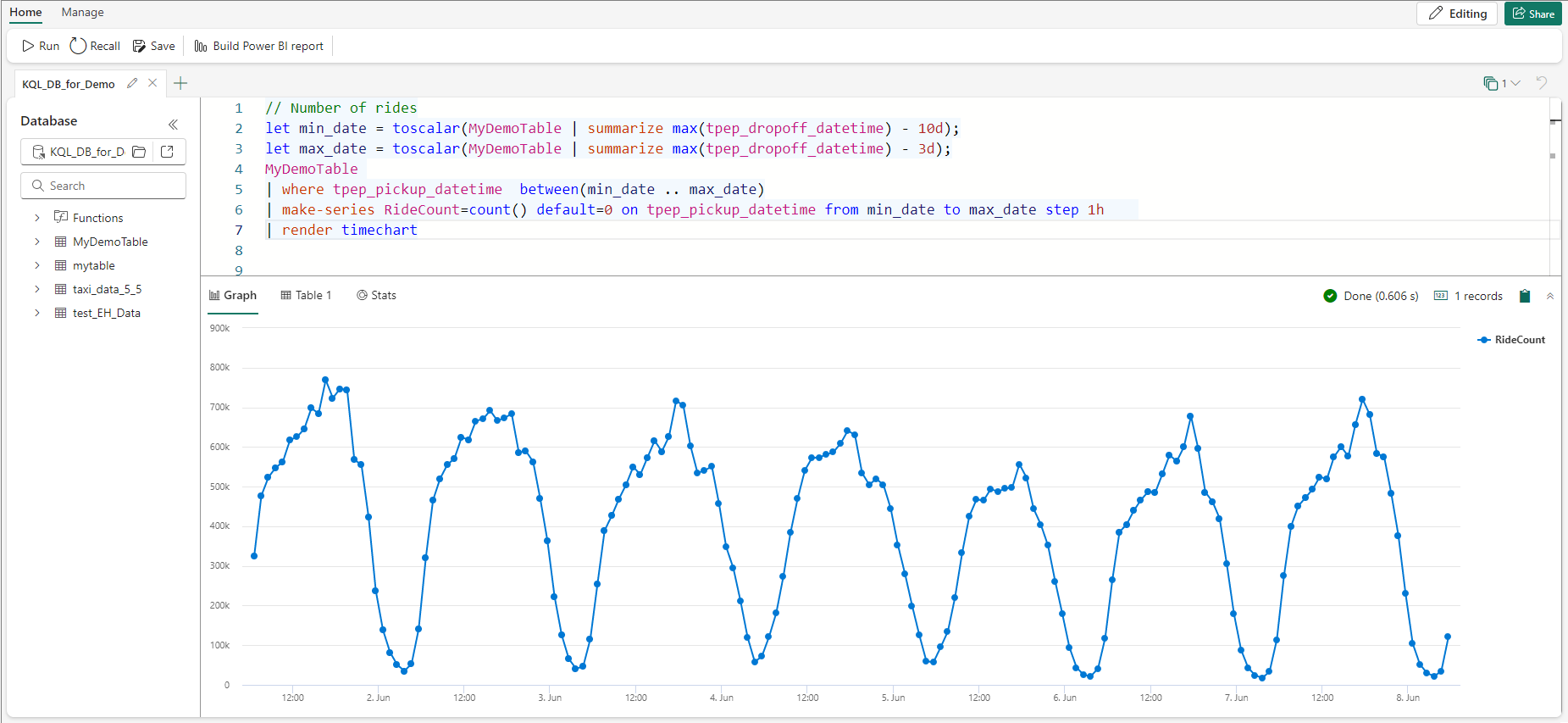Select Functions in the database tree

click(97, 218)
